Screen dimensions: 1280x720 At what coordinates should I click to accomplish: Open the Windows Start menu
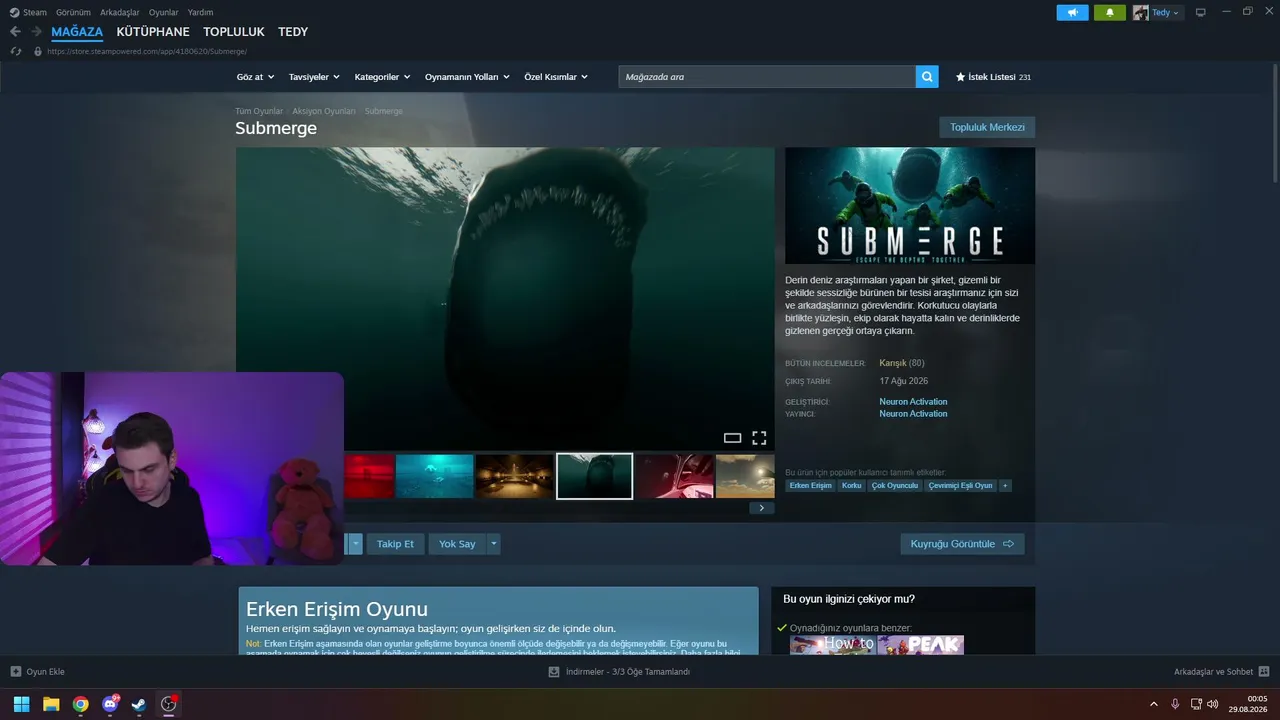(21, 704)
